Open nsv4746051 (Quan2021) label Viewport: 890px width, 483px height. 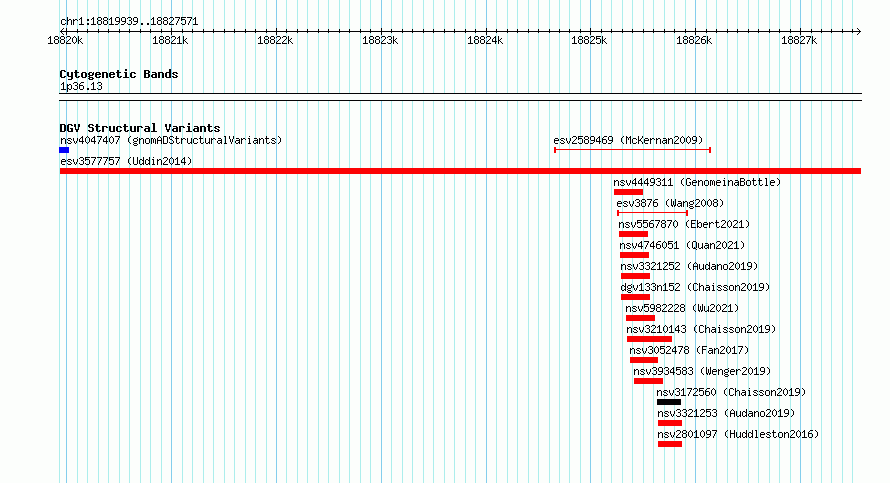click(682, 245)
